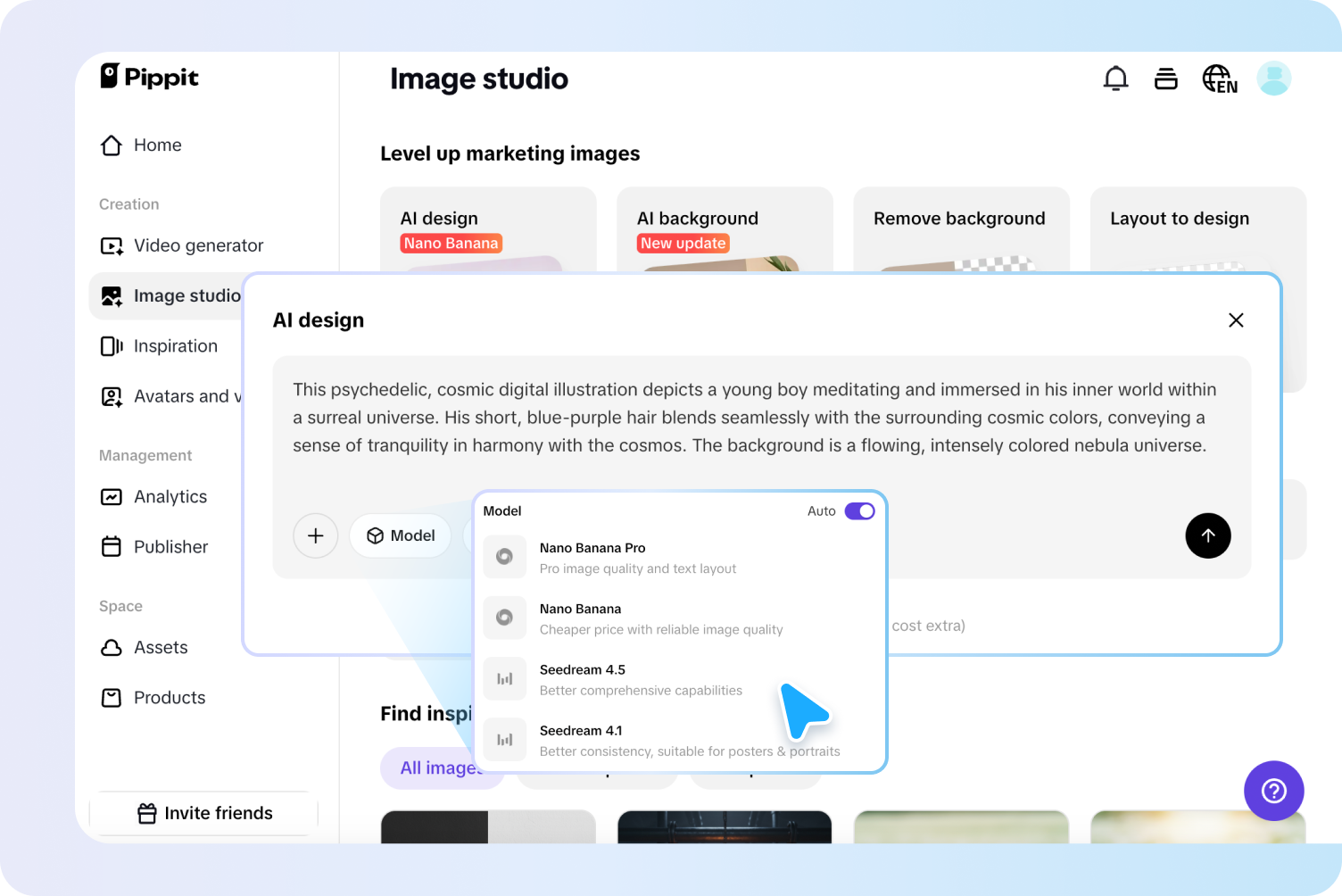Open the Model selector dropdown
Viewport: 1342px width, 896px height.
pos(401,535)
